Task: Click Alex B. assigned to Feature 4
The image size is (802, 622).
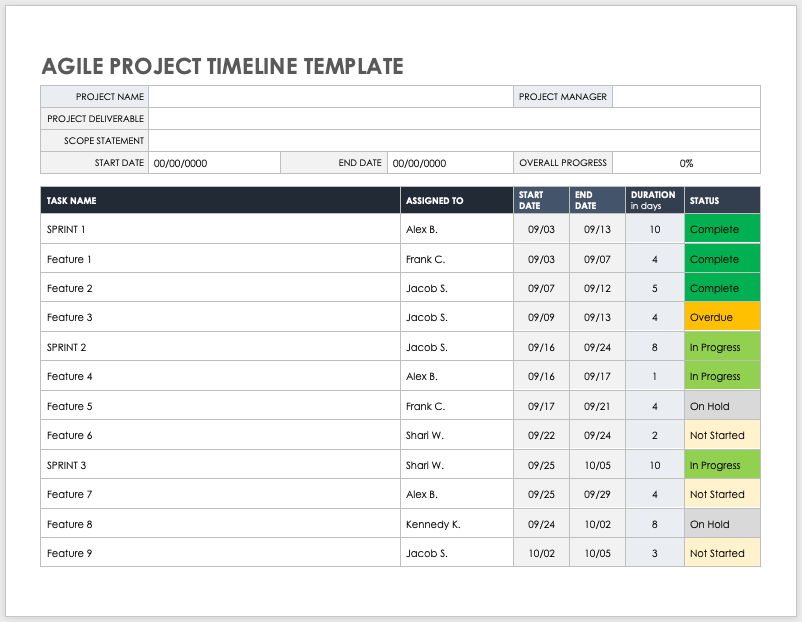Action: (427, 376)
